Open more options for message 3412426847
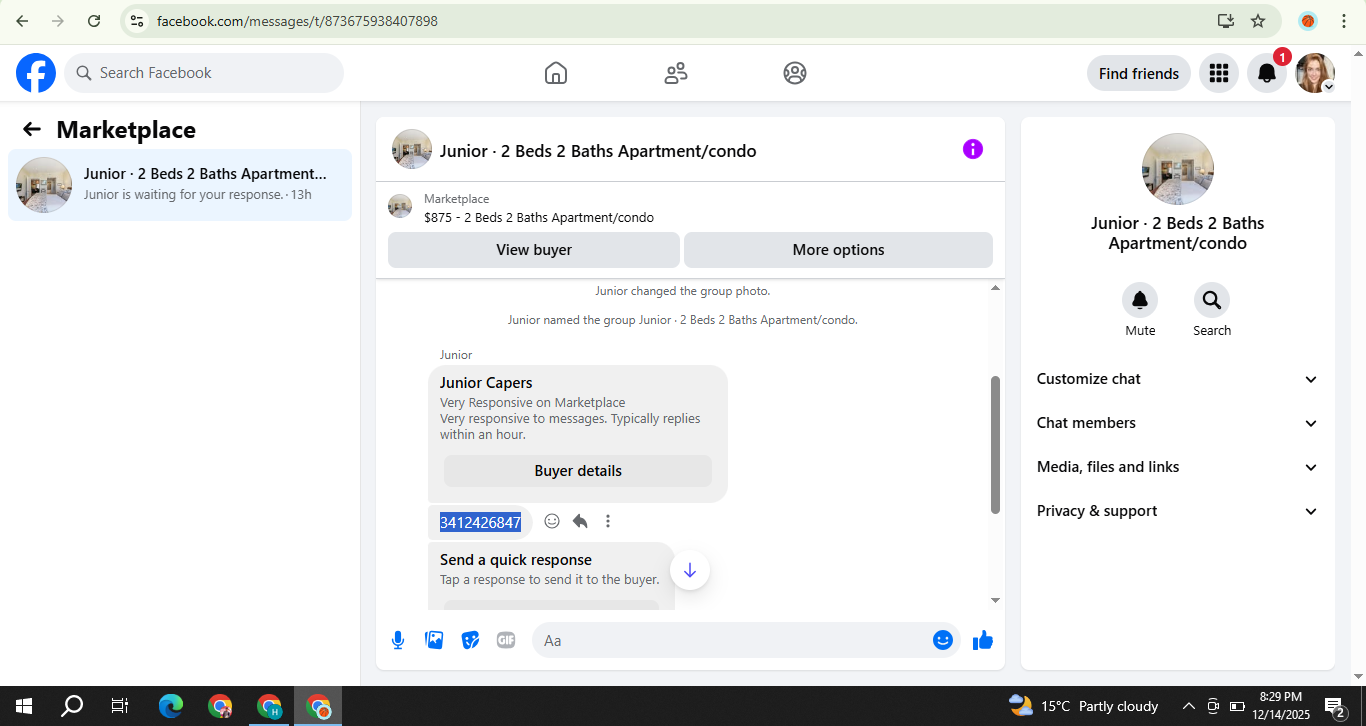This screenshot has width=1366, height=726. [608, 521]
